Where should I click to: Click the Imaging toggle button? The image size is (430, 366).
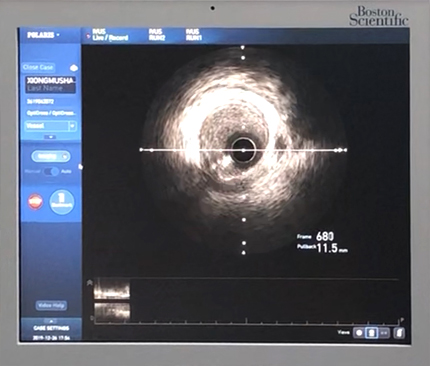coord(51,156)
